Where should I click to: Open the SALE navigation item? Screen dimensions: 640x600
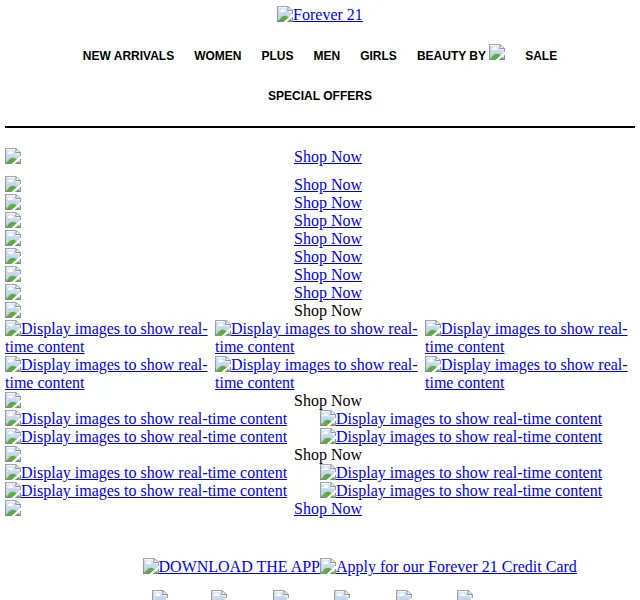click(x=541, y=56)
